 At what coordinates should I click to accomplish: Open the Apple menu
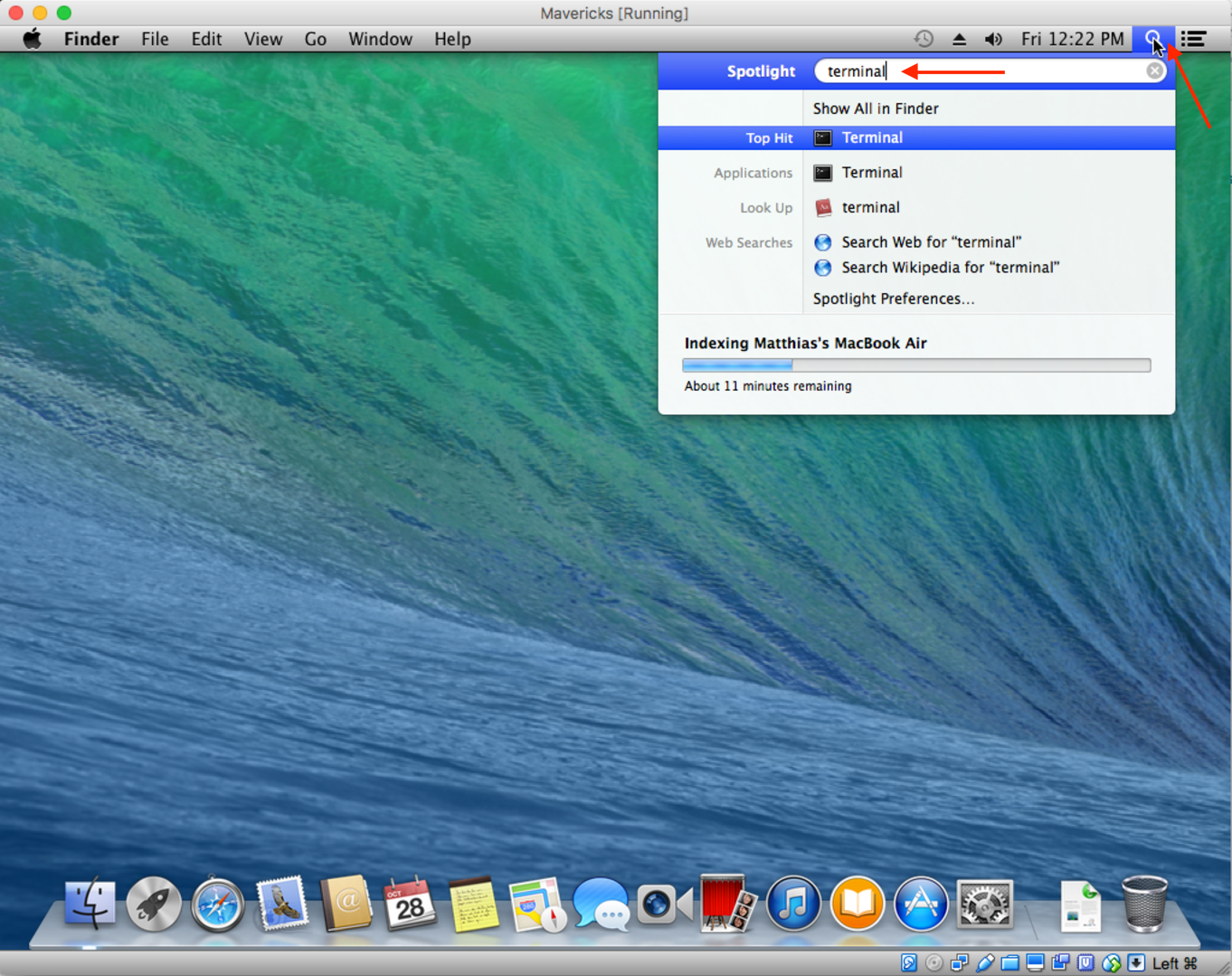click(33, 39)
